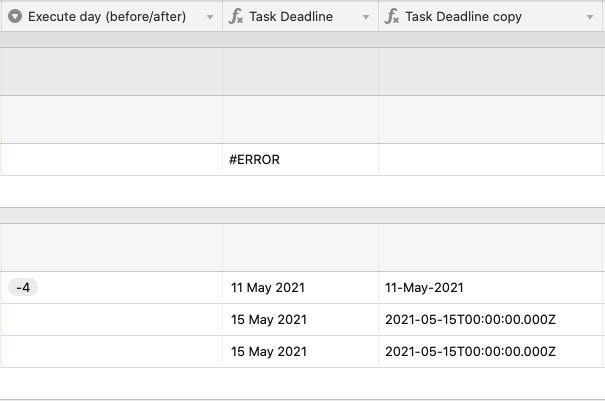Click the formula icon beside Task Deadline
Image resolution: width=605 pixels, height=401 pixels.
tap(236, 16)
